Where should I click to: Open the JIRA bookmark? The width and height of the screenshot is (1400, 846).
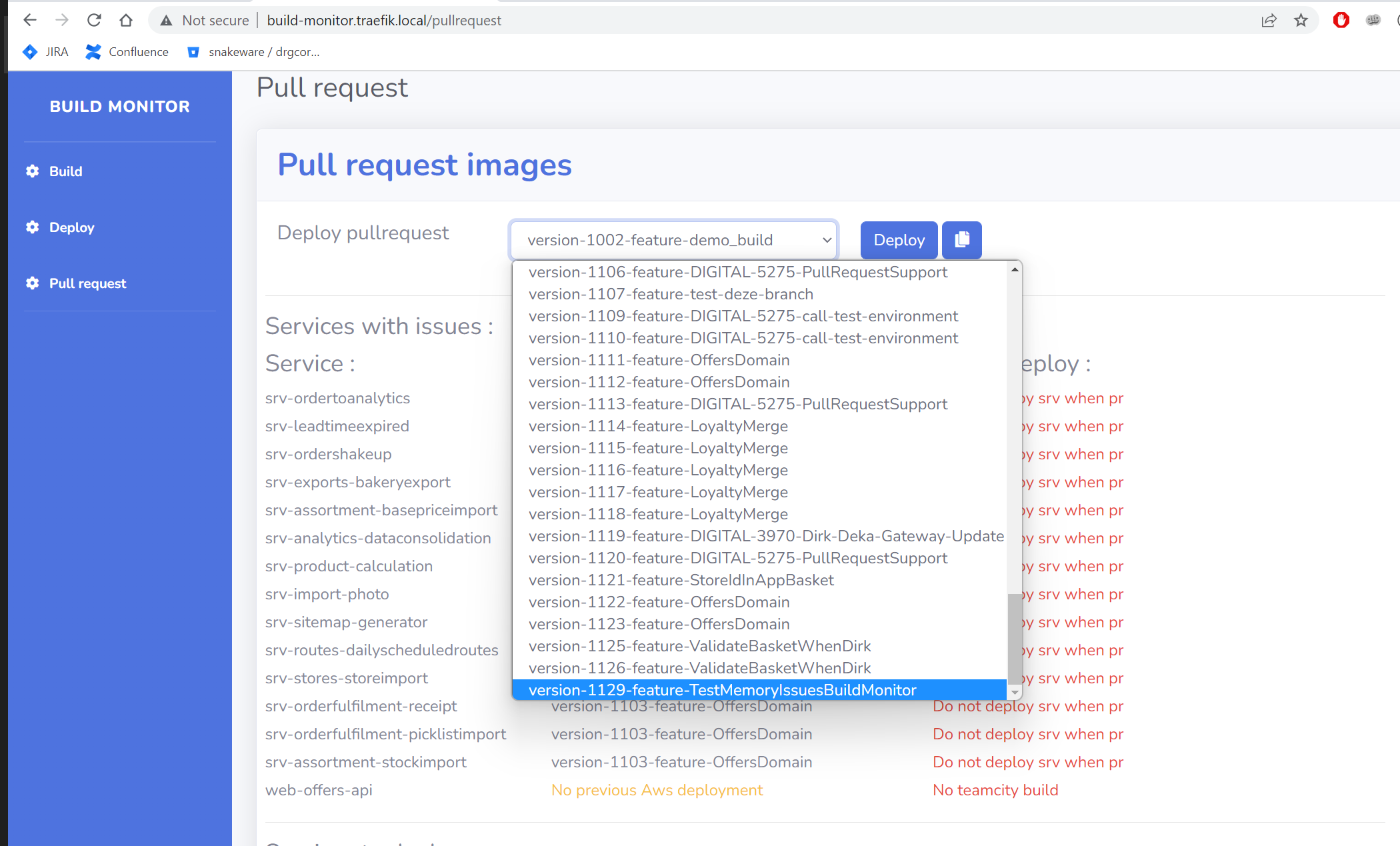pyautogui.click(x=45, y=51)
